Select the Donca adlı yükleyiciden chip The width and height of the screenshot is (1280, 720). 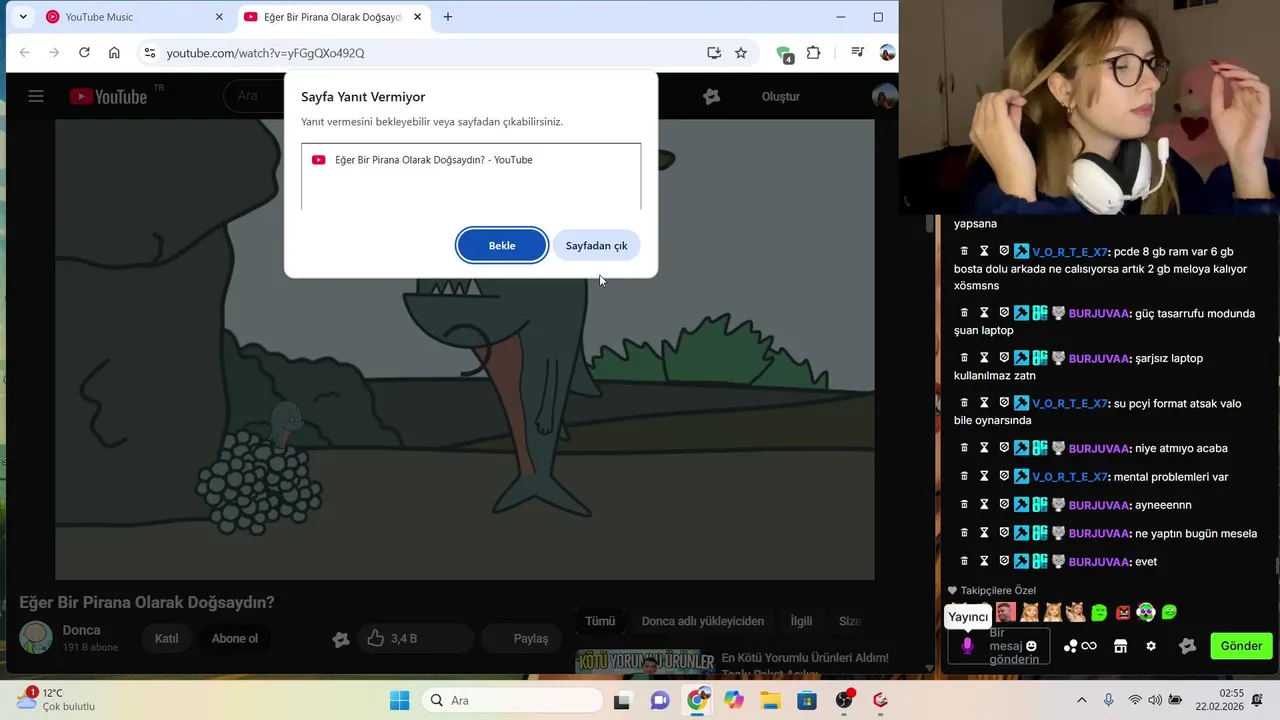click(x=702, y=621)
